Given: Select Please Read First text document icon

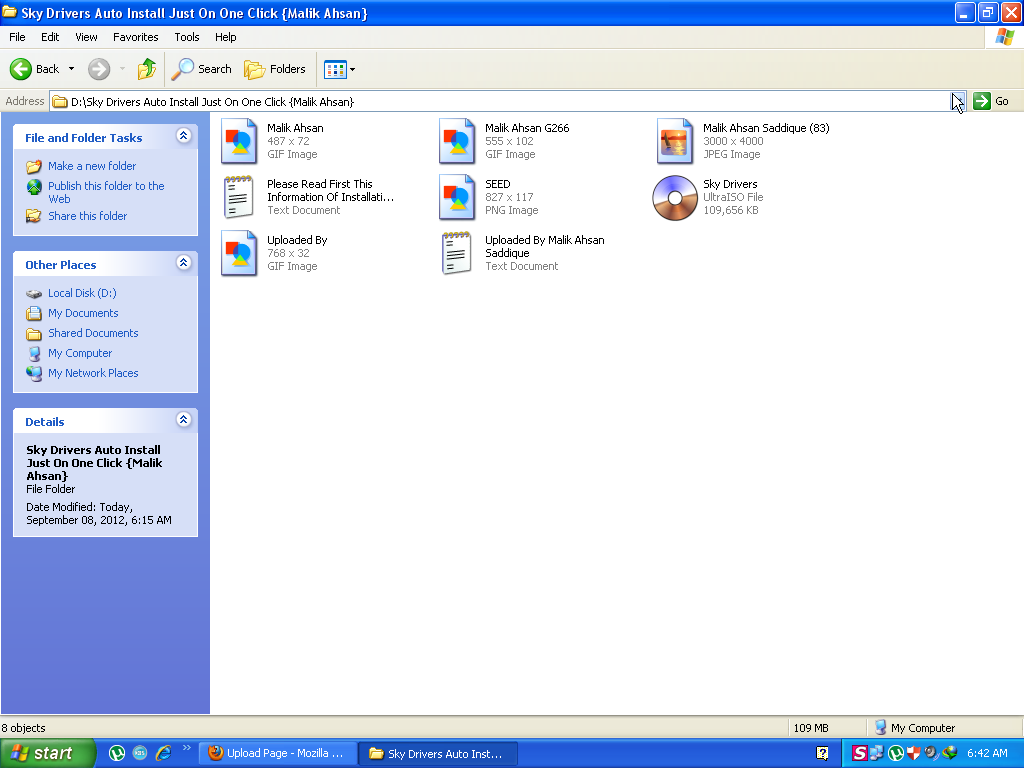Looking at the screenshot, I should point(238,197).
